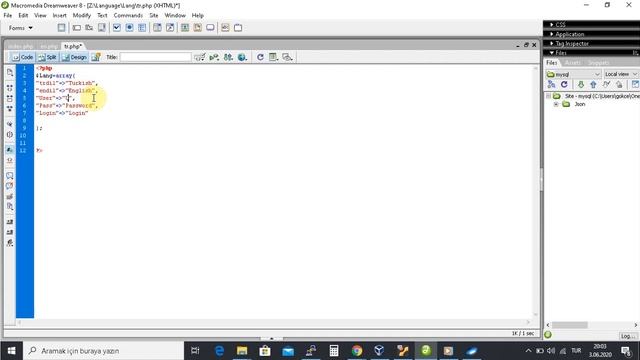Switch to Design view

[74, 57]
